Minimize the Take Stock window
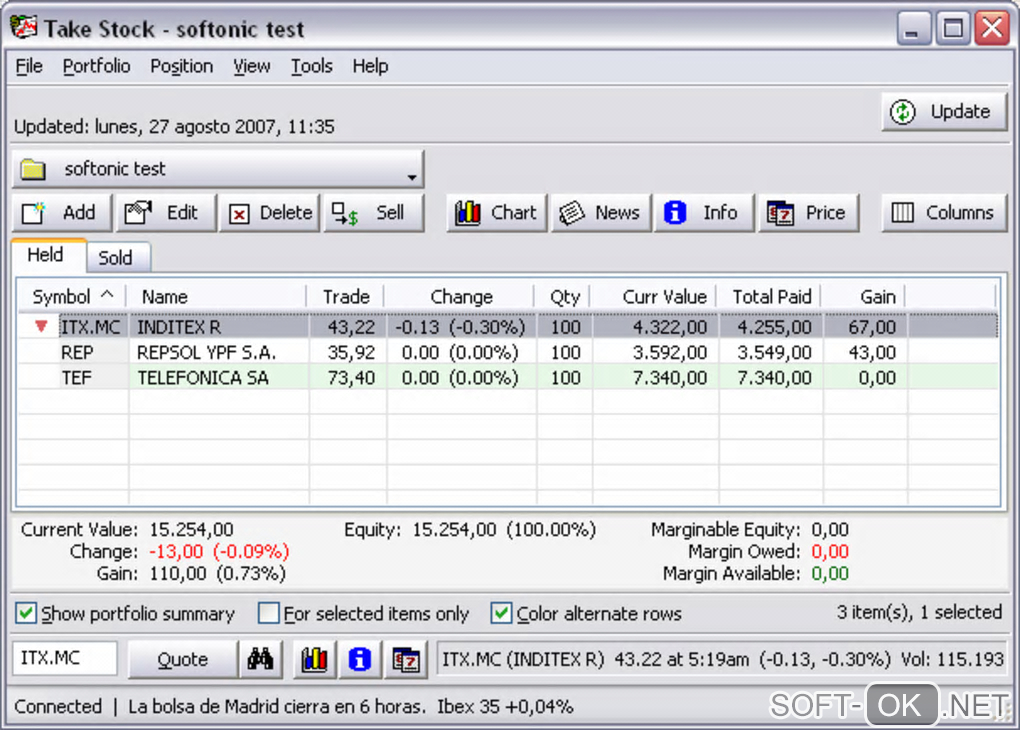Image resolution: width=1020 pixels, height=730 pixels. point(913,28)
